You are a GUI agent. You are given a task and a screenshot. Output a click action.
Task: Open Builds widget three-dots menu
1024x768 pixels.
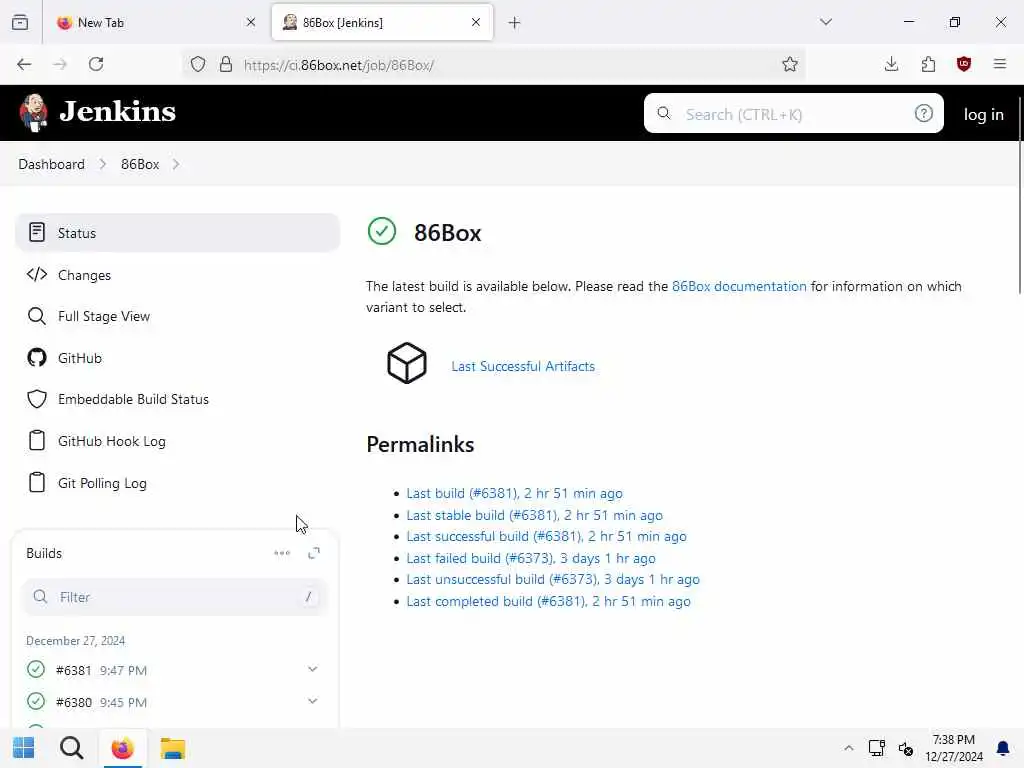[282, 553]
